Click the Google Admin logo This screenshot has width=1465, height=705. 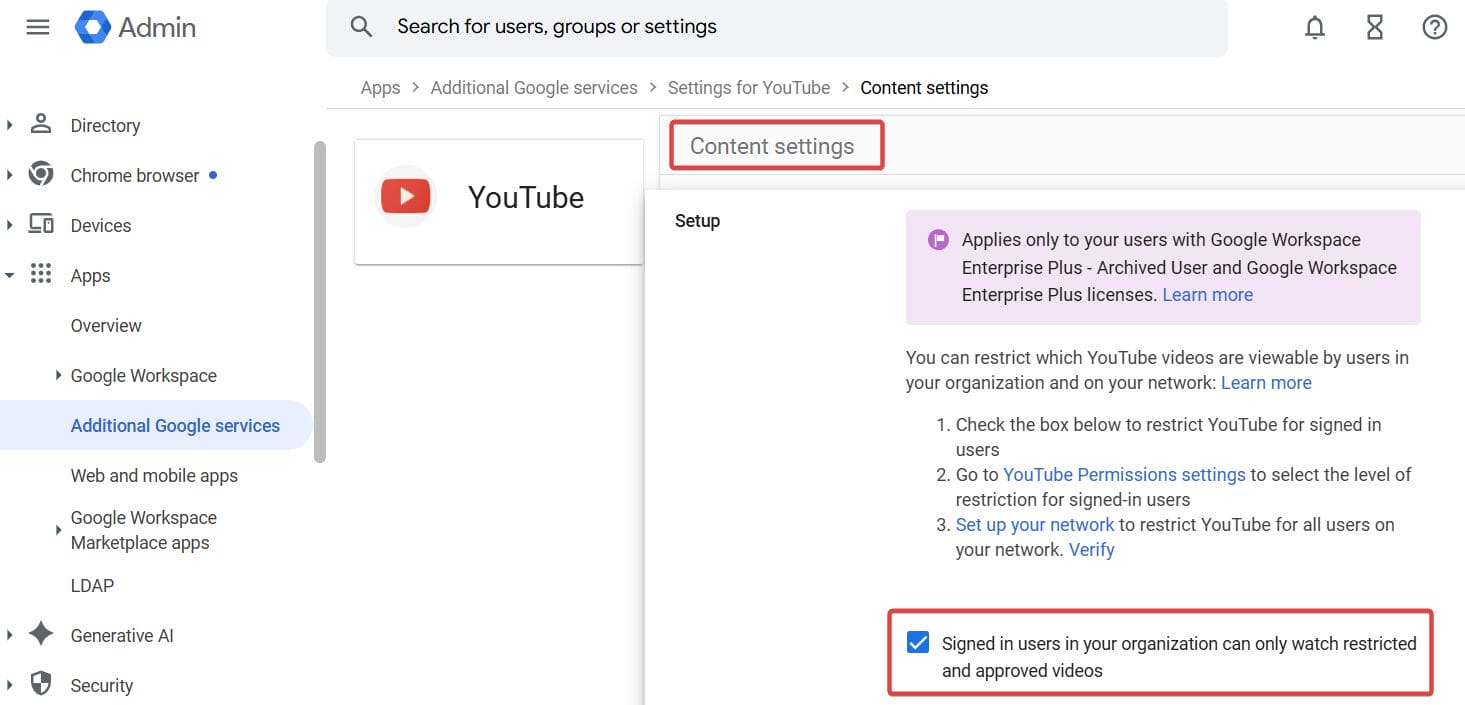[x=135, y=27]
